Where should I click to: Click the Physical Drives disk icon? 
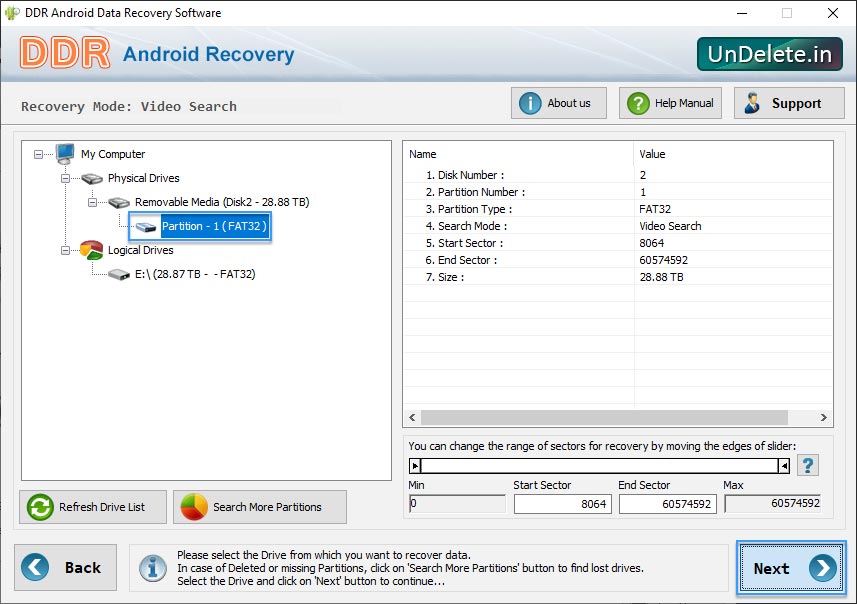[x=92, y=179]
